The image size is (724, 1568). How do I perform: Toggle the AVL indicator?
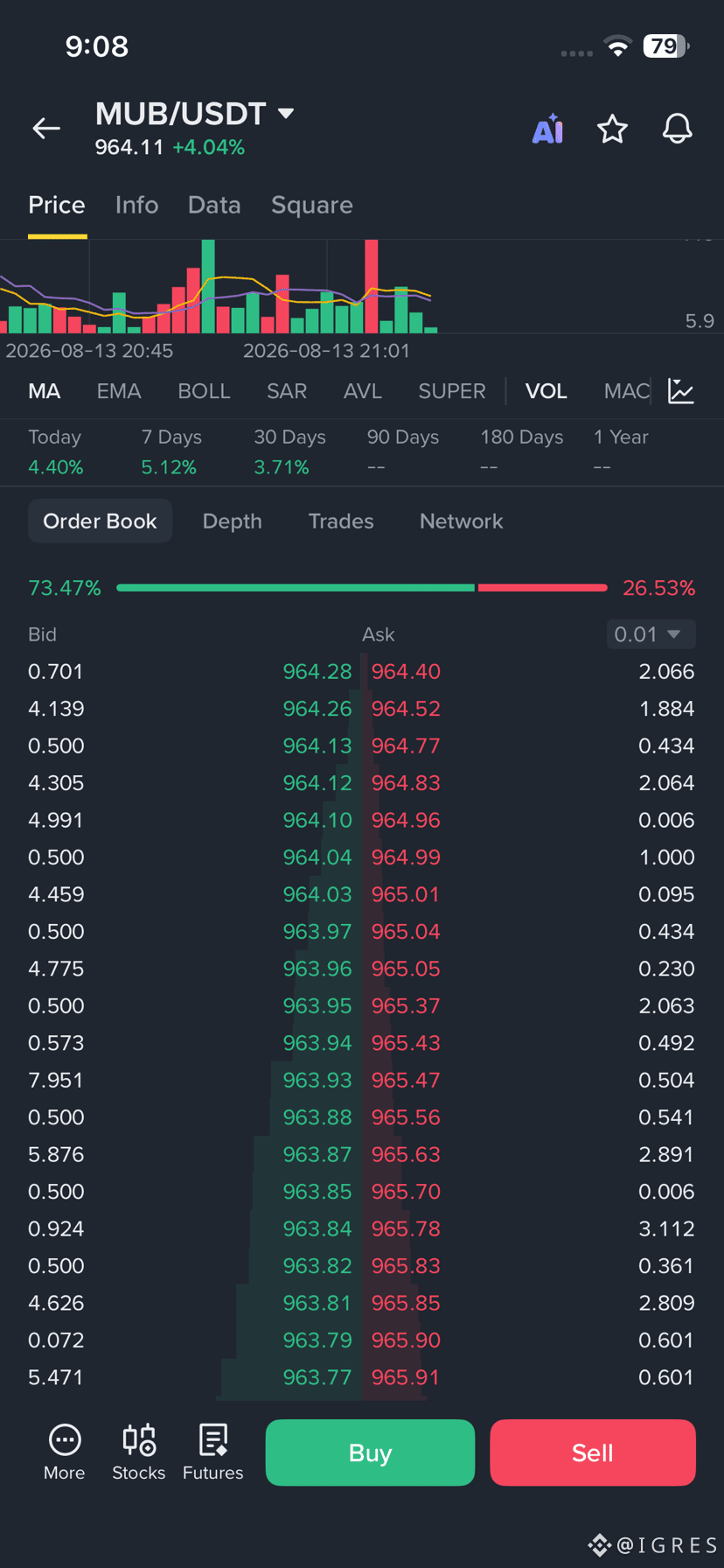click(363, 391)
